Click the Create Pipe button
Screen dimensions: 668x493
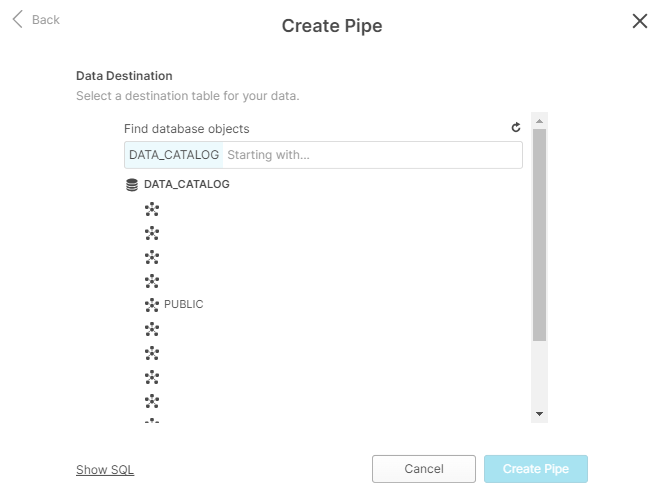535,469
